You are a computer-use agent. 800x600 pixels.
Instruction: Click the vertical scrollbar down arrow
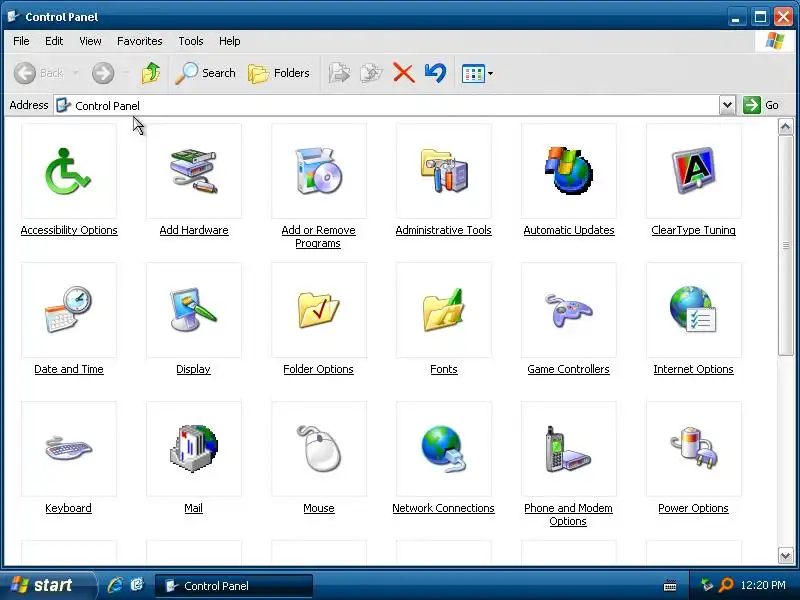click(x=785, y=555)
